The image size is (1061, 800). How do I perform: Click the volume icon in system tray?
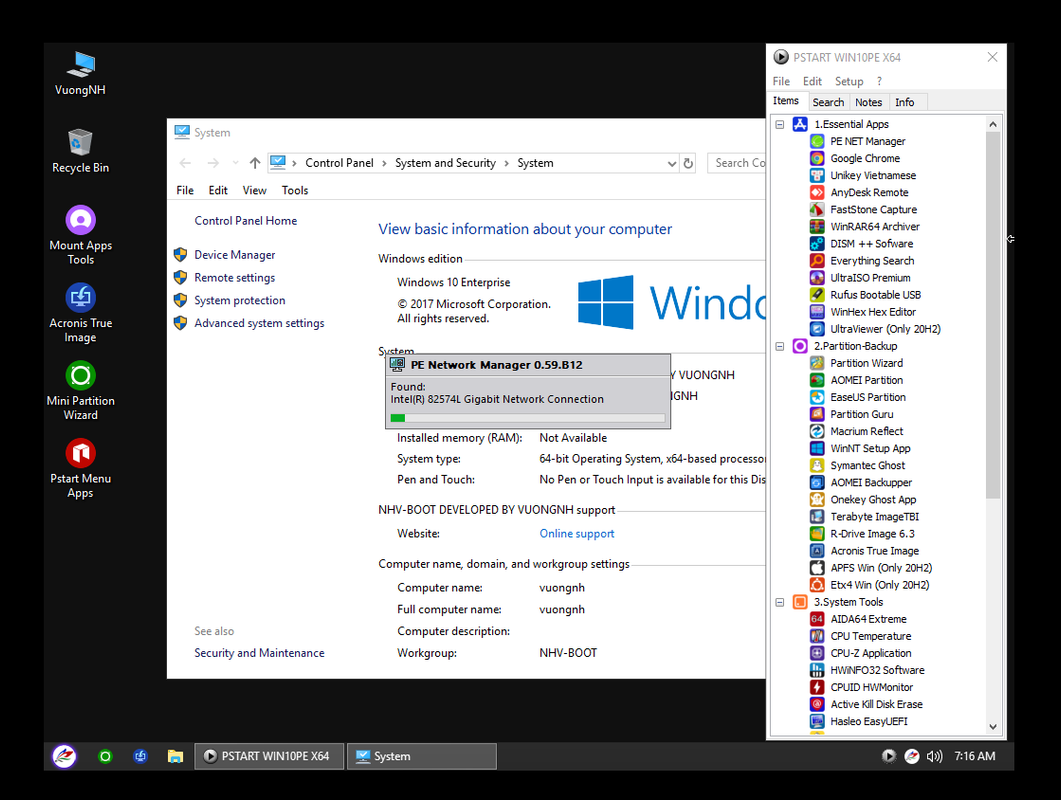(x=934, y=757)
